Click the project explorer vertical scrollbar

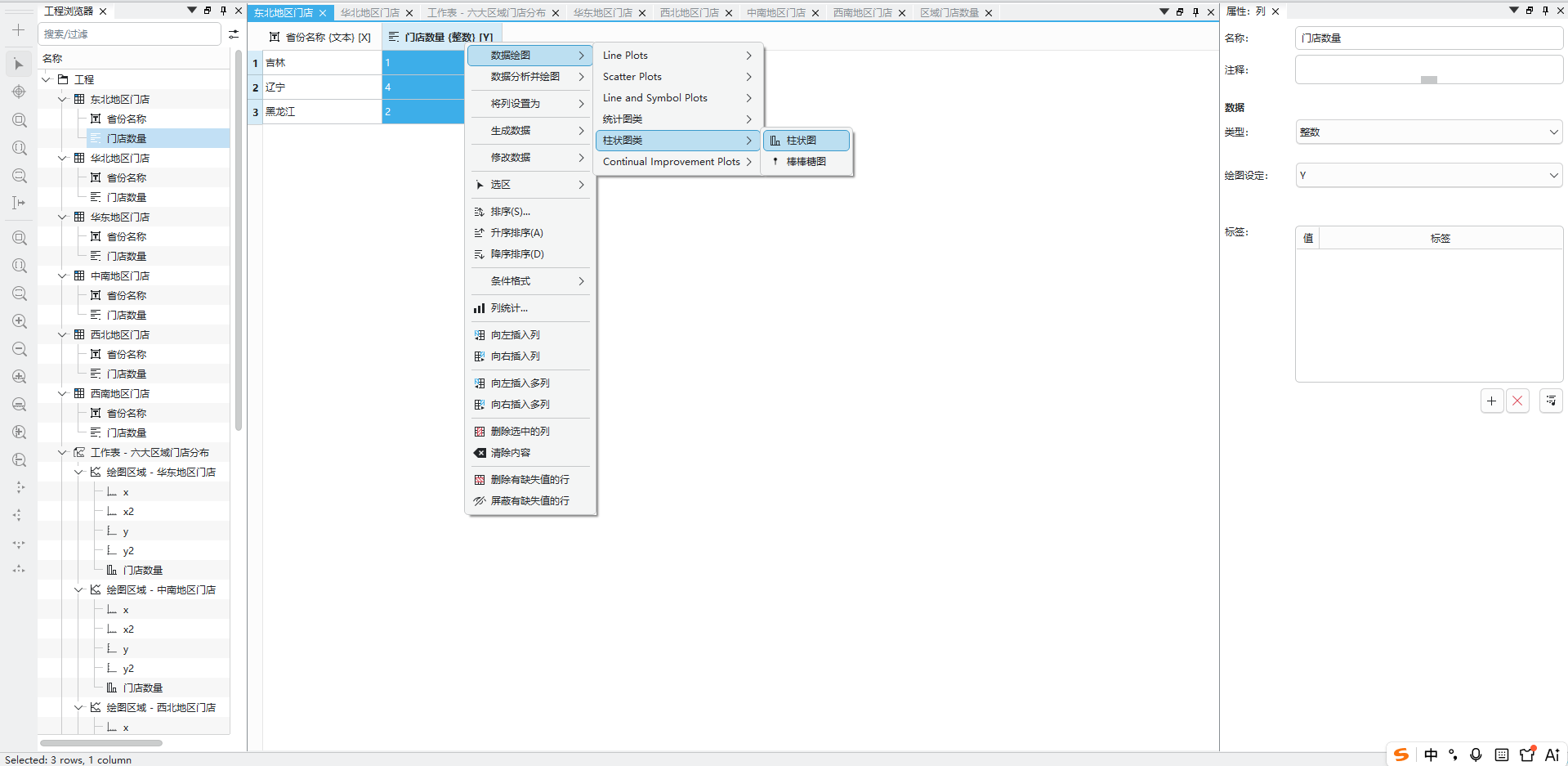tap(239, 240)
